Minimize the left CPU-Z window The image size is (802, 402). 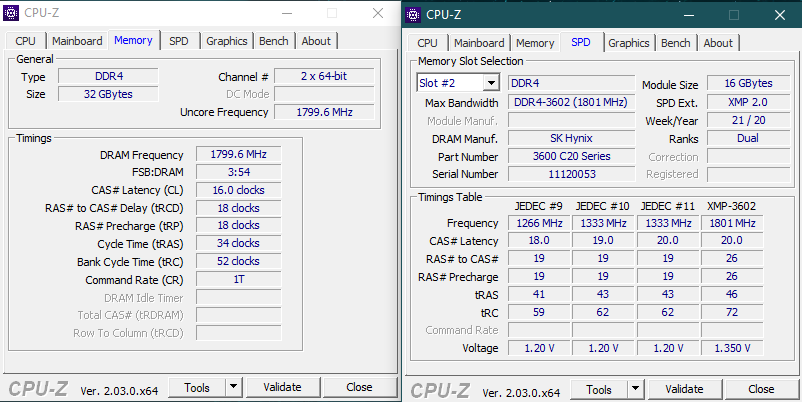click(287, 13)
